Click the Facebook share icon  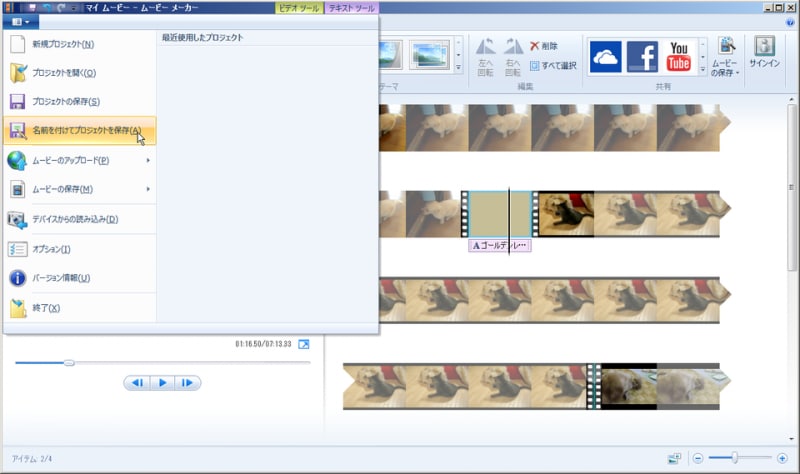click(x=644, y=58)
